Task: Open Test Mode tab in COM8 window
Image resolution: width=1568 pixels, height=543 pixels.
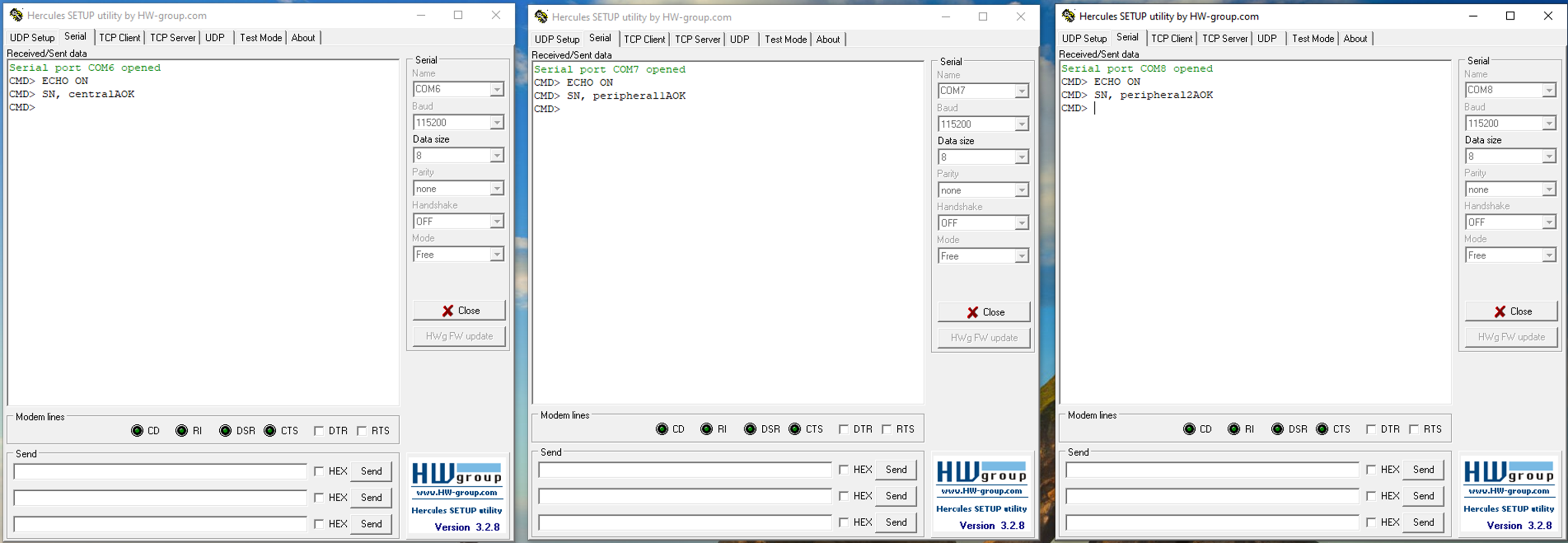Action: [1313, 39]
